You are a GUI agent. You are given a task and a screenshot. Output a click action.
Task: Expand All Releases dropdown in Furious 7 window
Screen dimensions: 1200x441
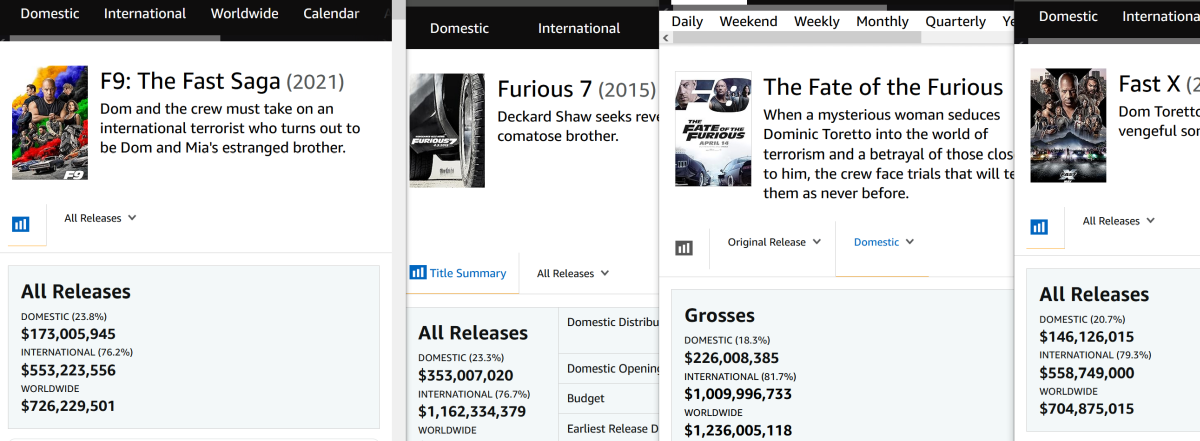coord(573,273)
